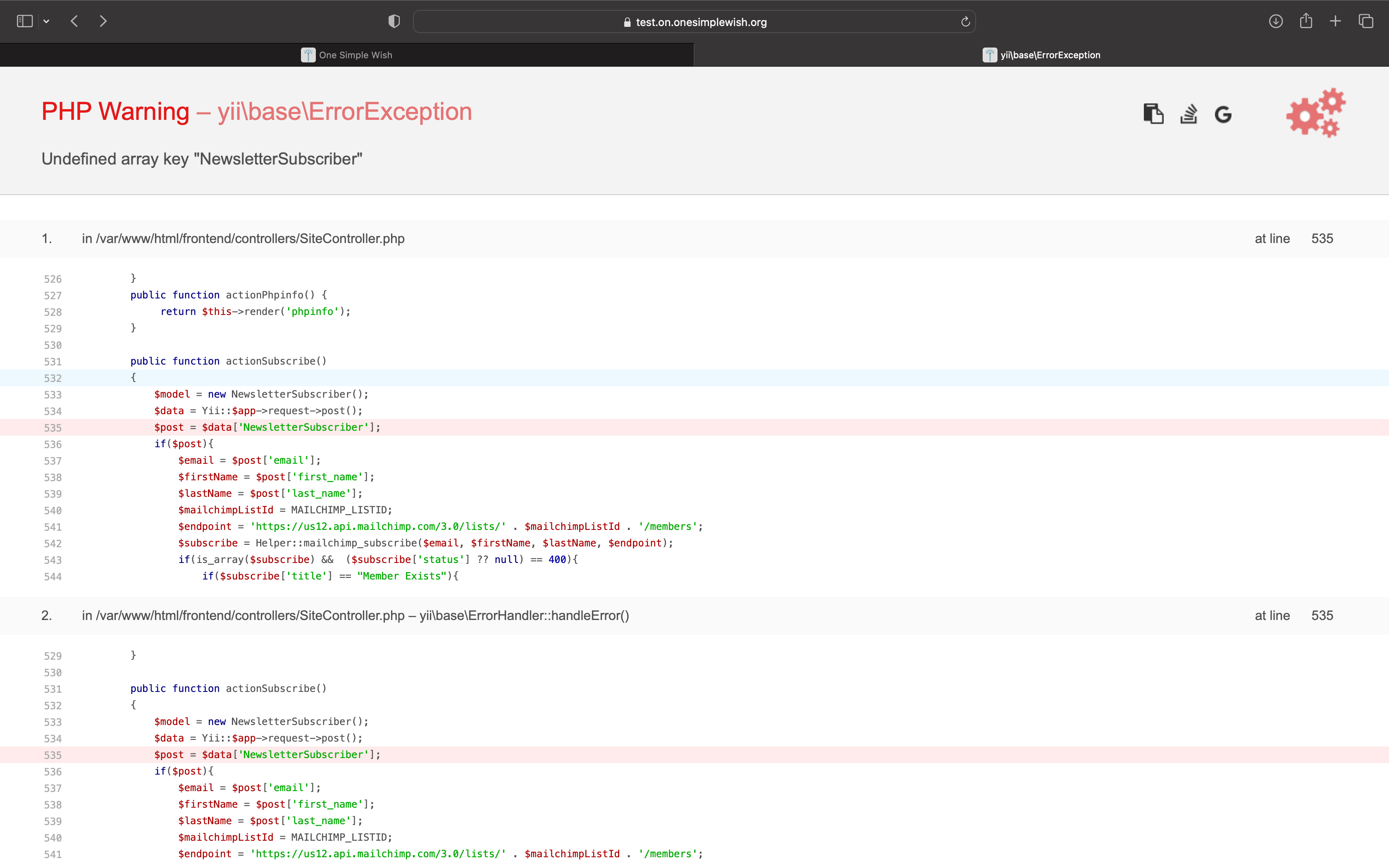Select the yii\base\ErrorException tab
The height and width of the screenshot is (868, 1389).
1041,55
